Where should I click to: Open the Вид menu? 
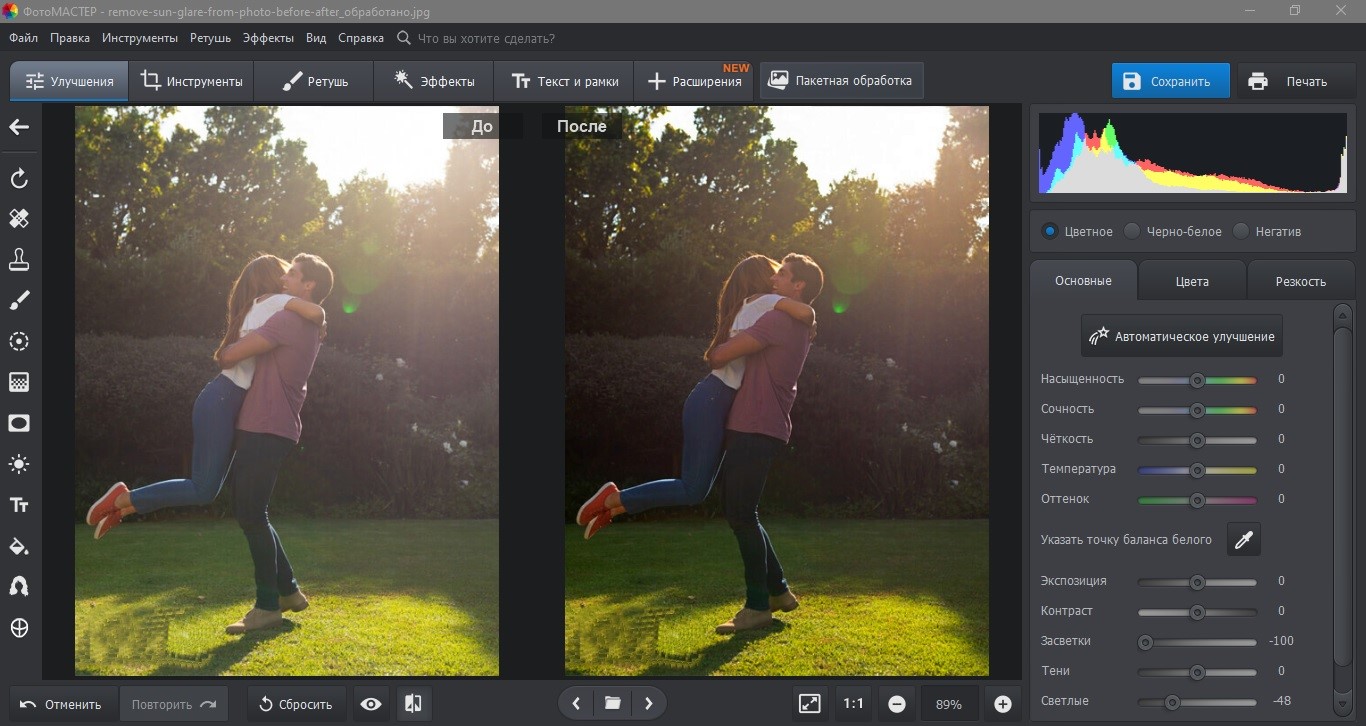coord(316,38)
